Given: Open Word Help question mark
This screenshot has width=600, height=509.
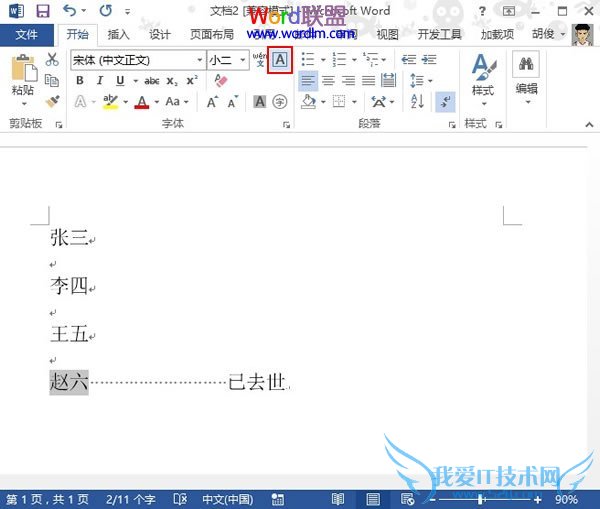Looking at the screenshot, I should [x=482, y=11].
